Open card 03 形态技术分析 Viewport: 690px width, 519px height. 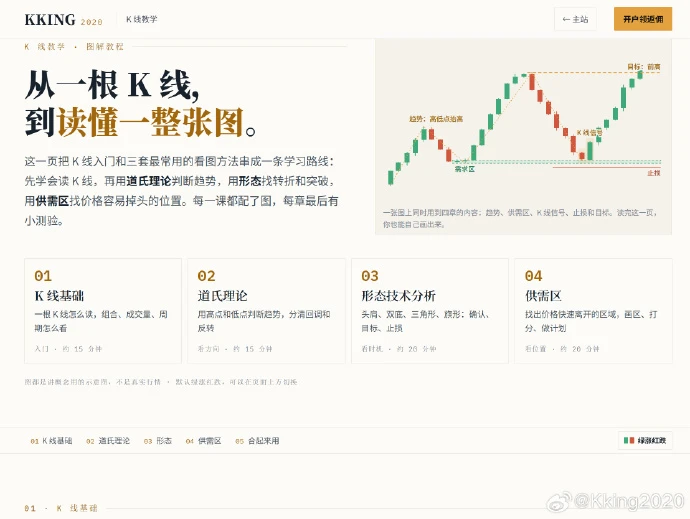click(x=430, y=311)
